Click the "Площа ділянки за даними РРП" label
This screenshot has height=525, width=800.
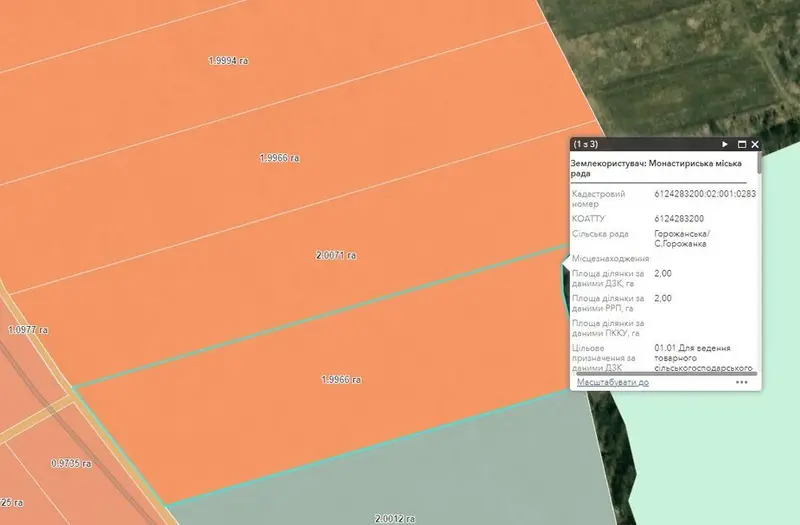coord(608,303)
